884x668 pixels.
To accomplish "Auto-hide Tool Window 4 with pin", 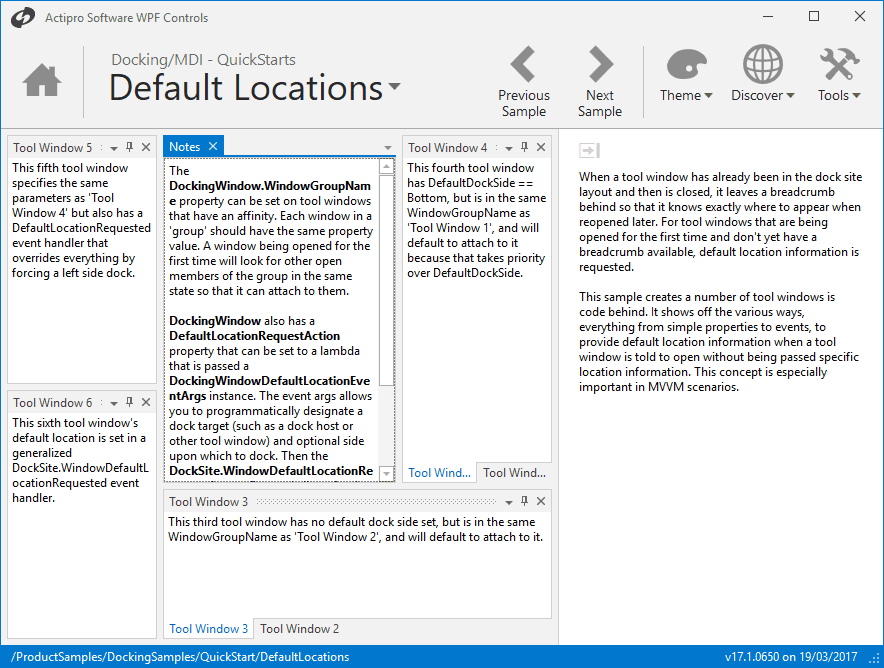I will 525,147.
